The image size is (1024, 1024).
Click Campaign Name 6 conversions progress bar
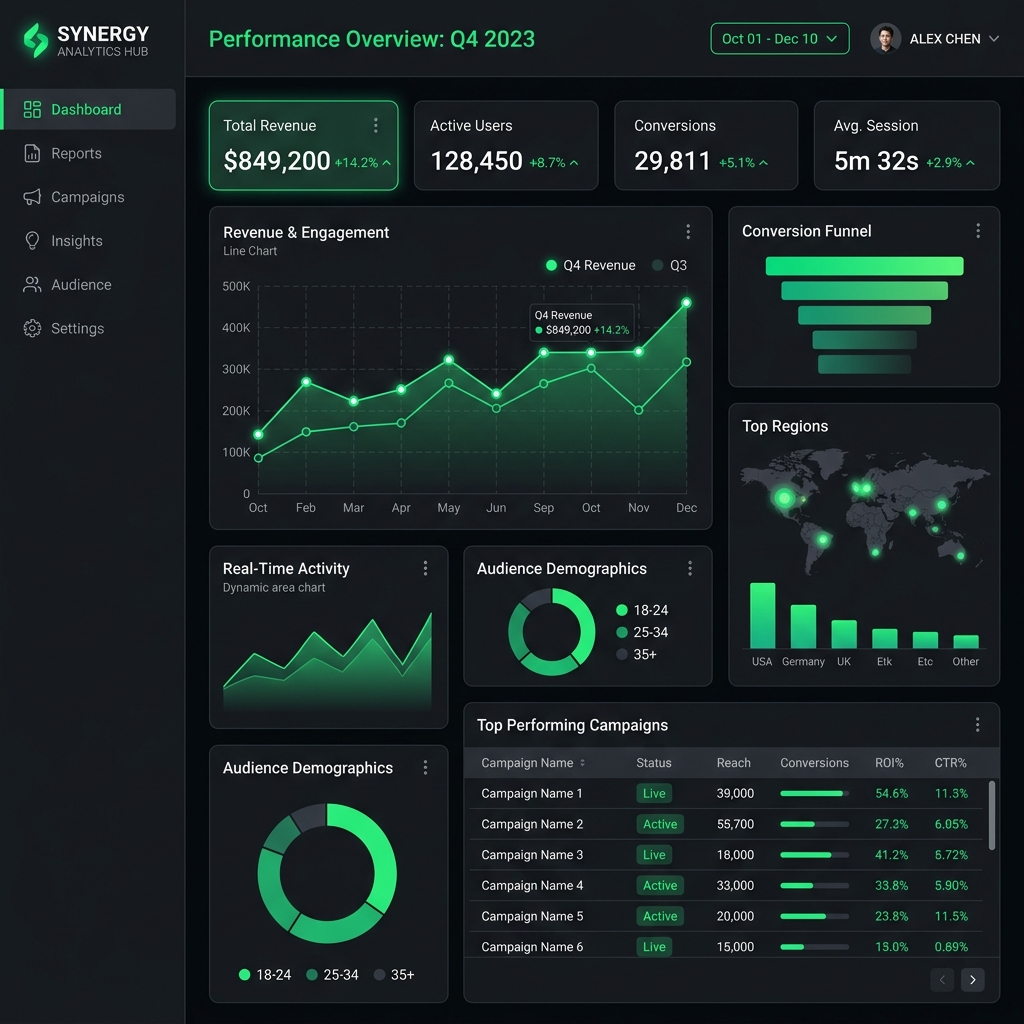click(814, 947)
